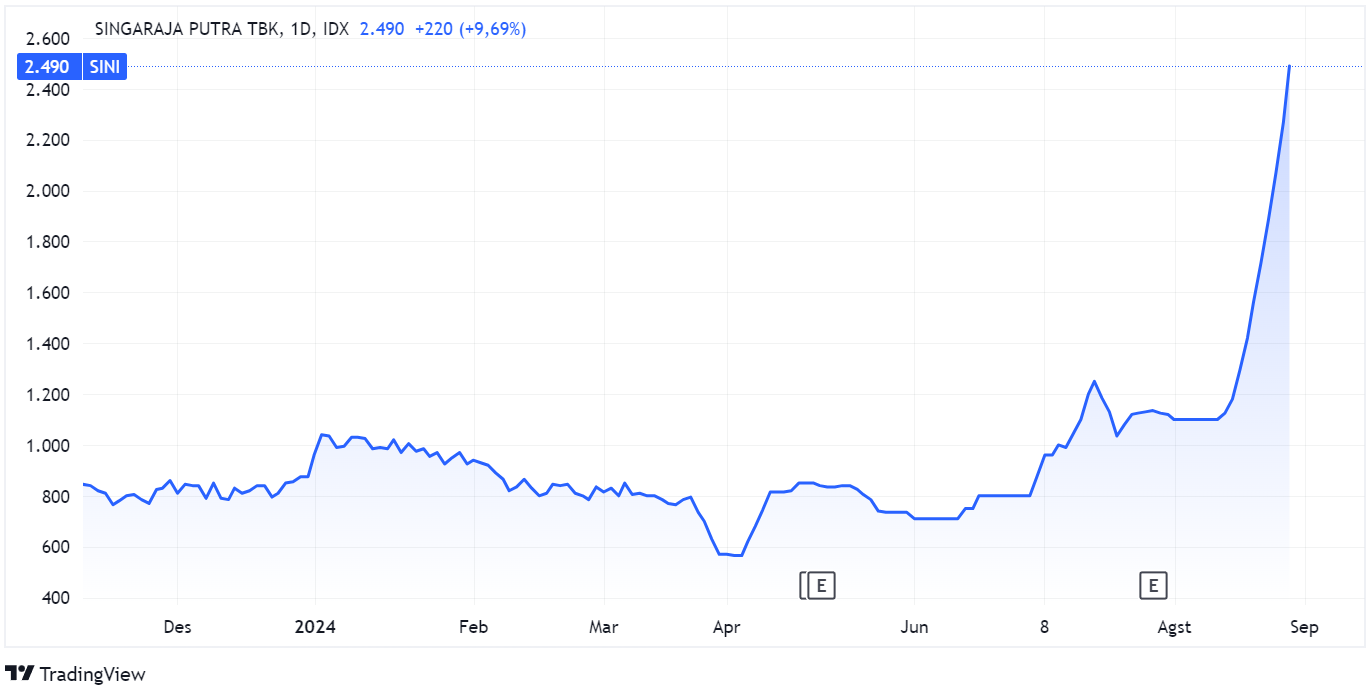
Task: Click the IDX exchange label
Action: click(x=336, y=29)
